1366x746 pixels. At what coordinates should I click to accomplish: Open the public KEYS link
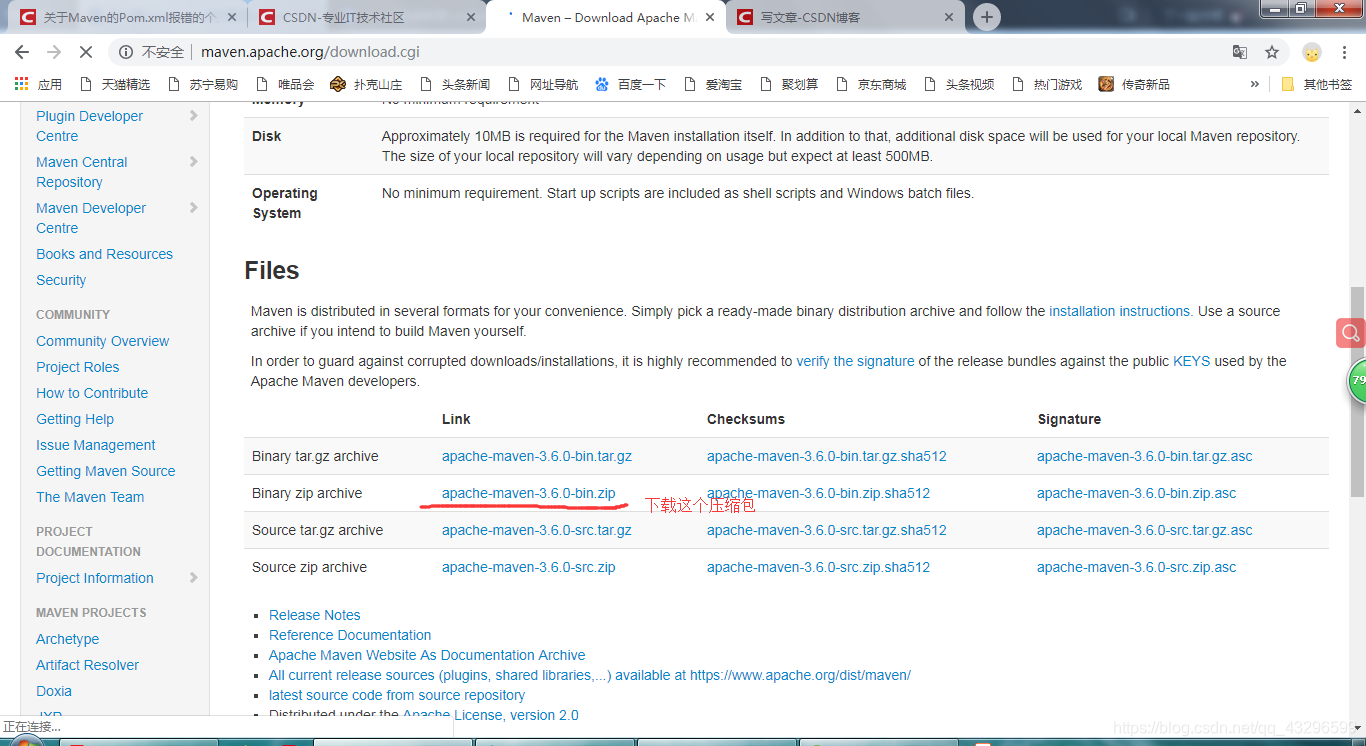(1191, 361)
